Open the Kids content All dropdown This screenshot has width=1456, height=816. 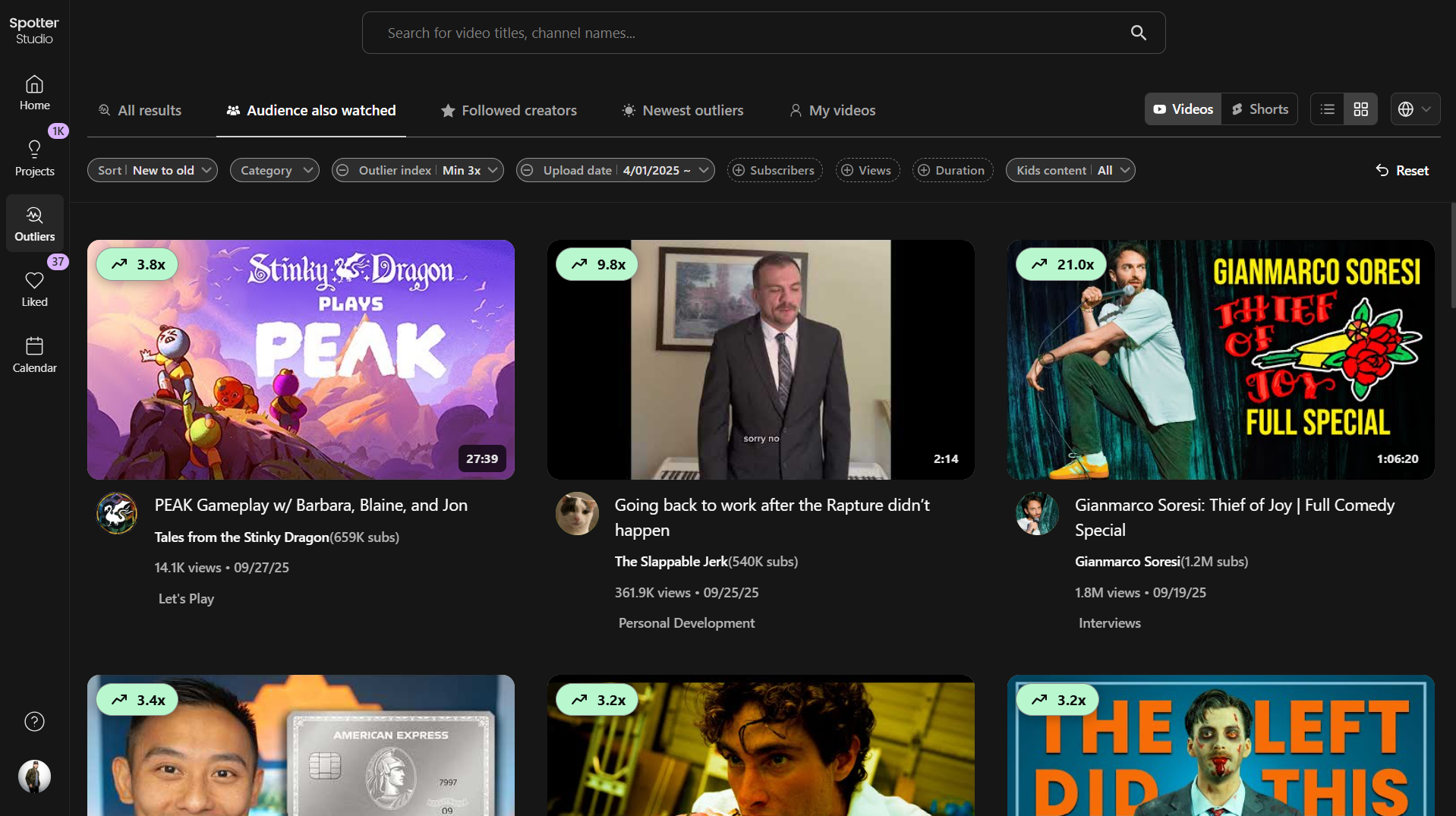[1070, 170]
